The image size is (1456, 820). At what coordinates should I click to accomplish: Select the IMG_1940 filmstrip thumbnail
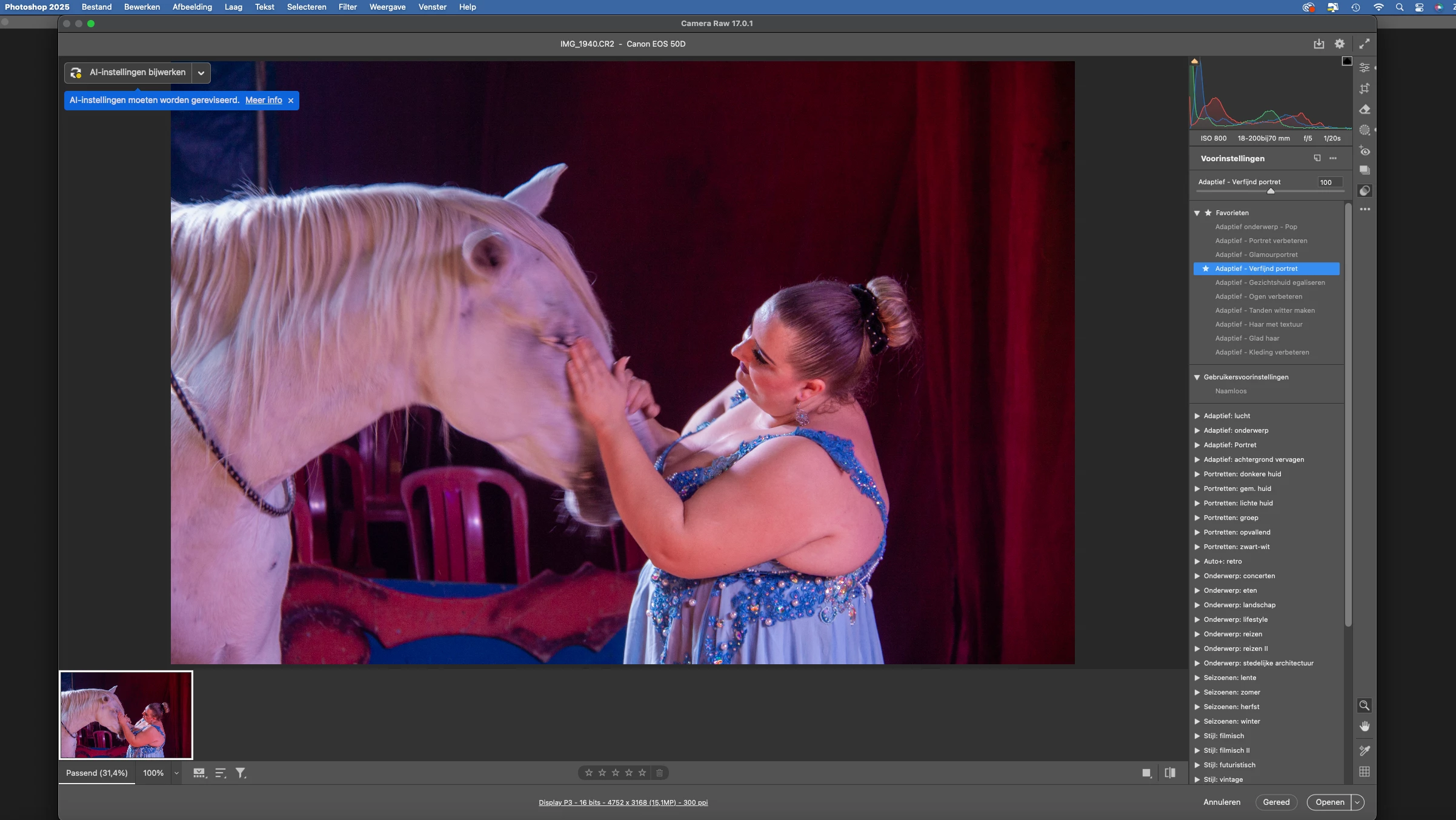pos(126,715)
